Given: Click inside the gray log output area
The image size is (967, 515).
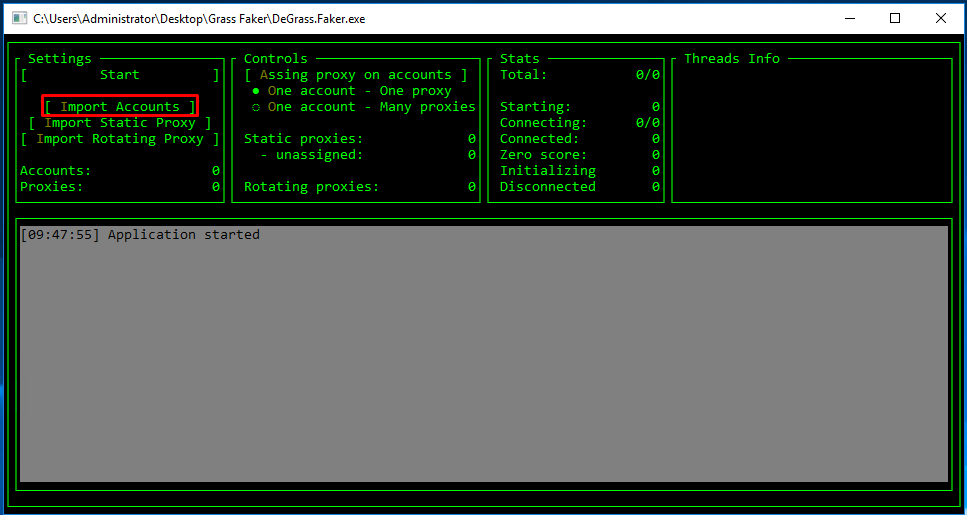Looking at the screenshot, I should pyautogui.click(x=483, y=360).
